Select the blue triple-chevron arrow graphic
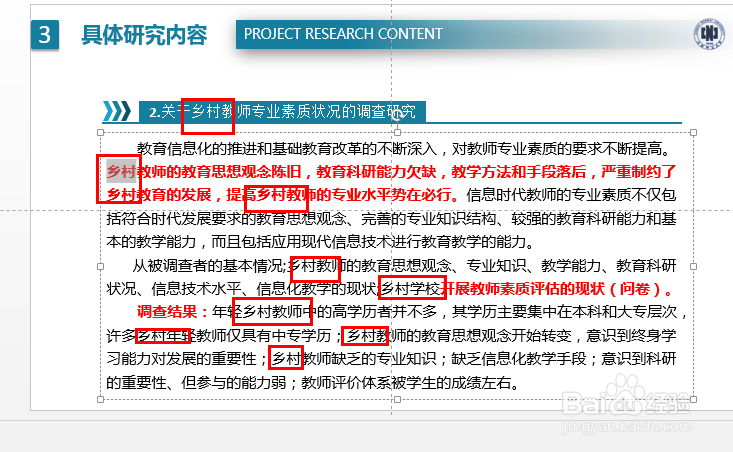Image resolution: width=733 pixels, height=452 pixels. click(116, 111)
